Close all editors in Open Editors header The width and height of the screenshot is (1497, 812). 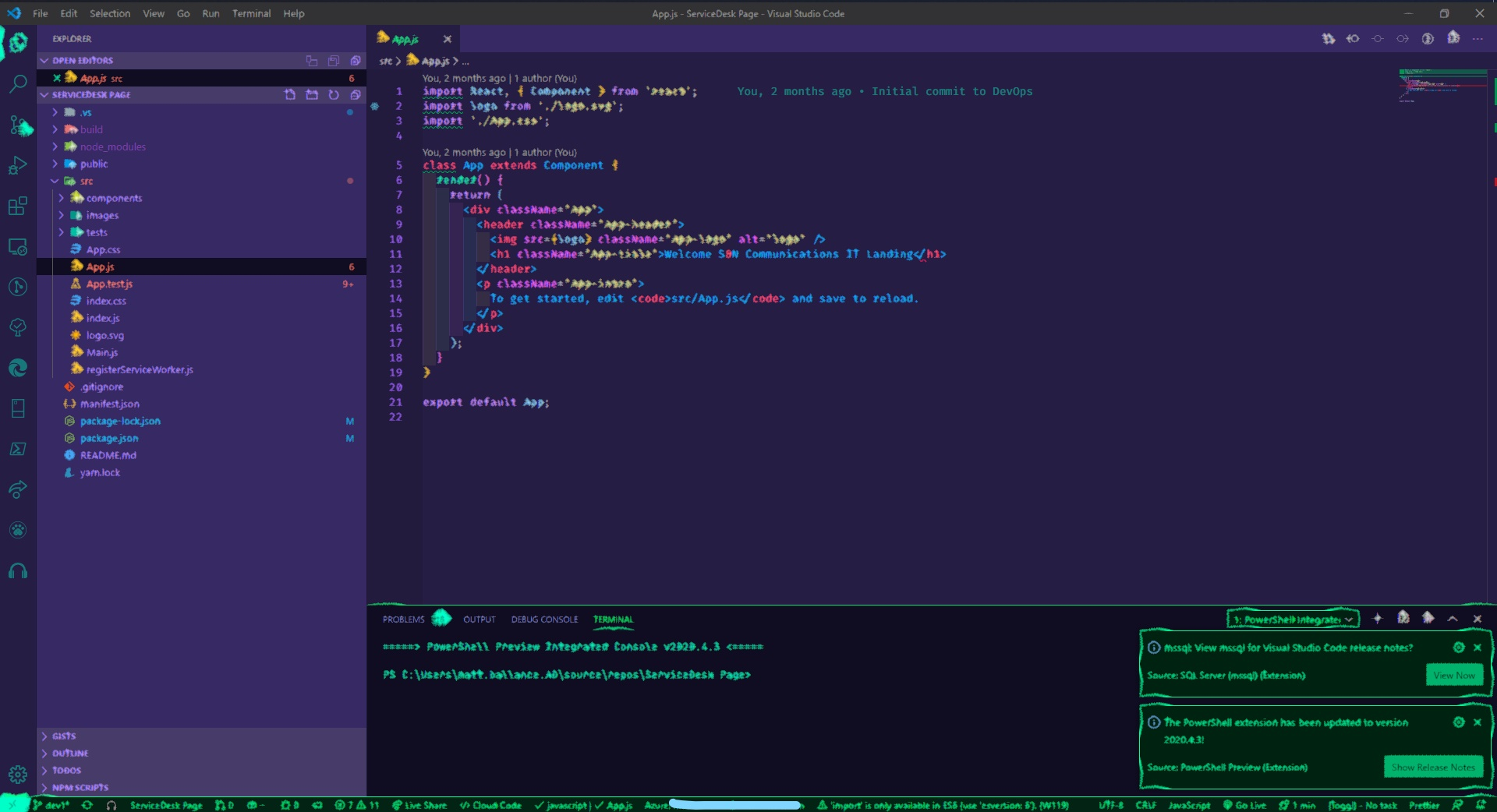356,60
